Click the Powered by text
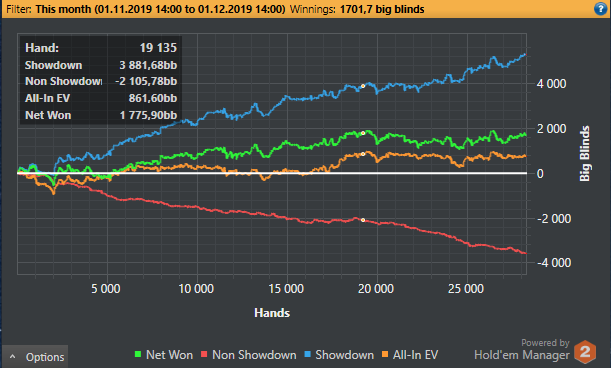 (545, 343)
